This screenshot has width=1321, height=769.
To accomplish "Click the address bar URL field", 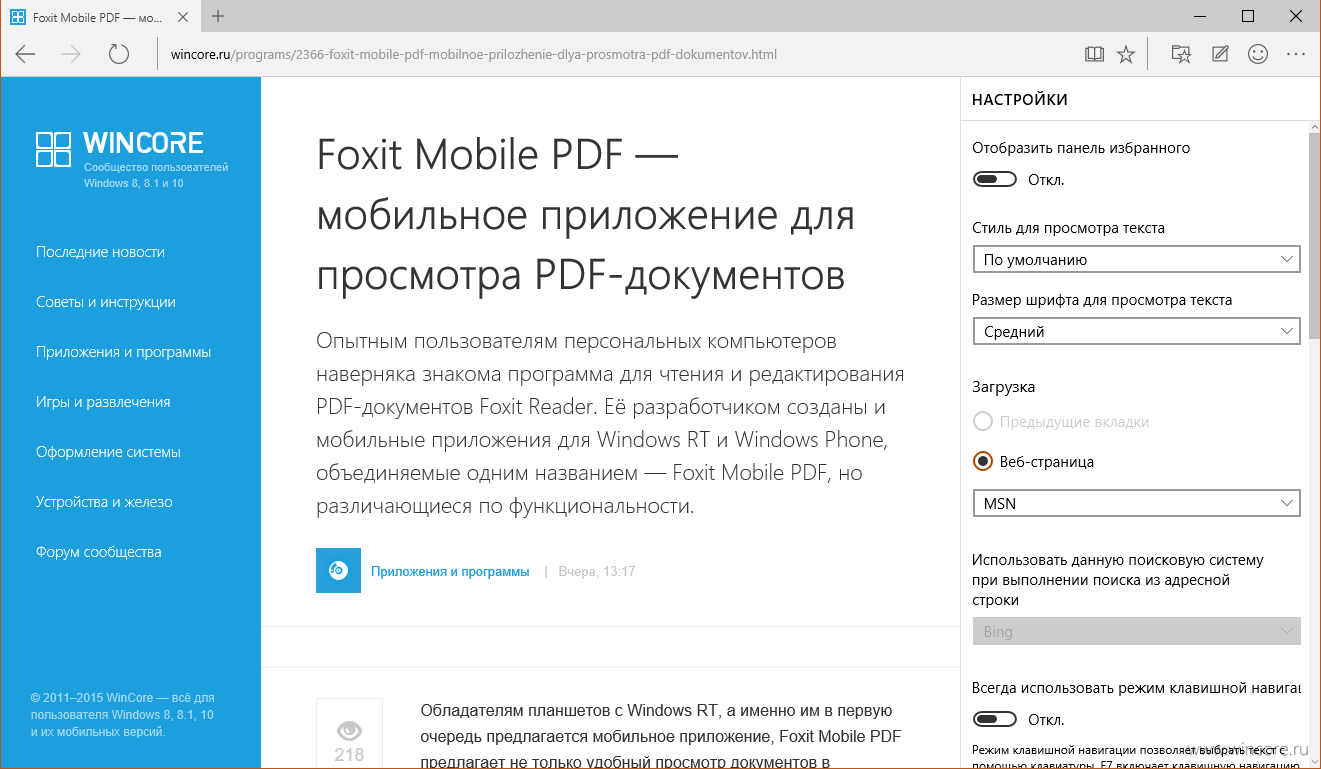I will coord(473,54).
